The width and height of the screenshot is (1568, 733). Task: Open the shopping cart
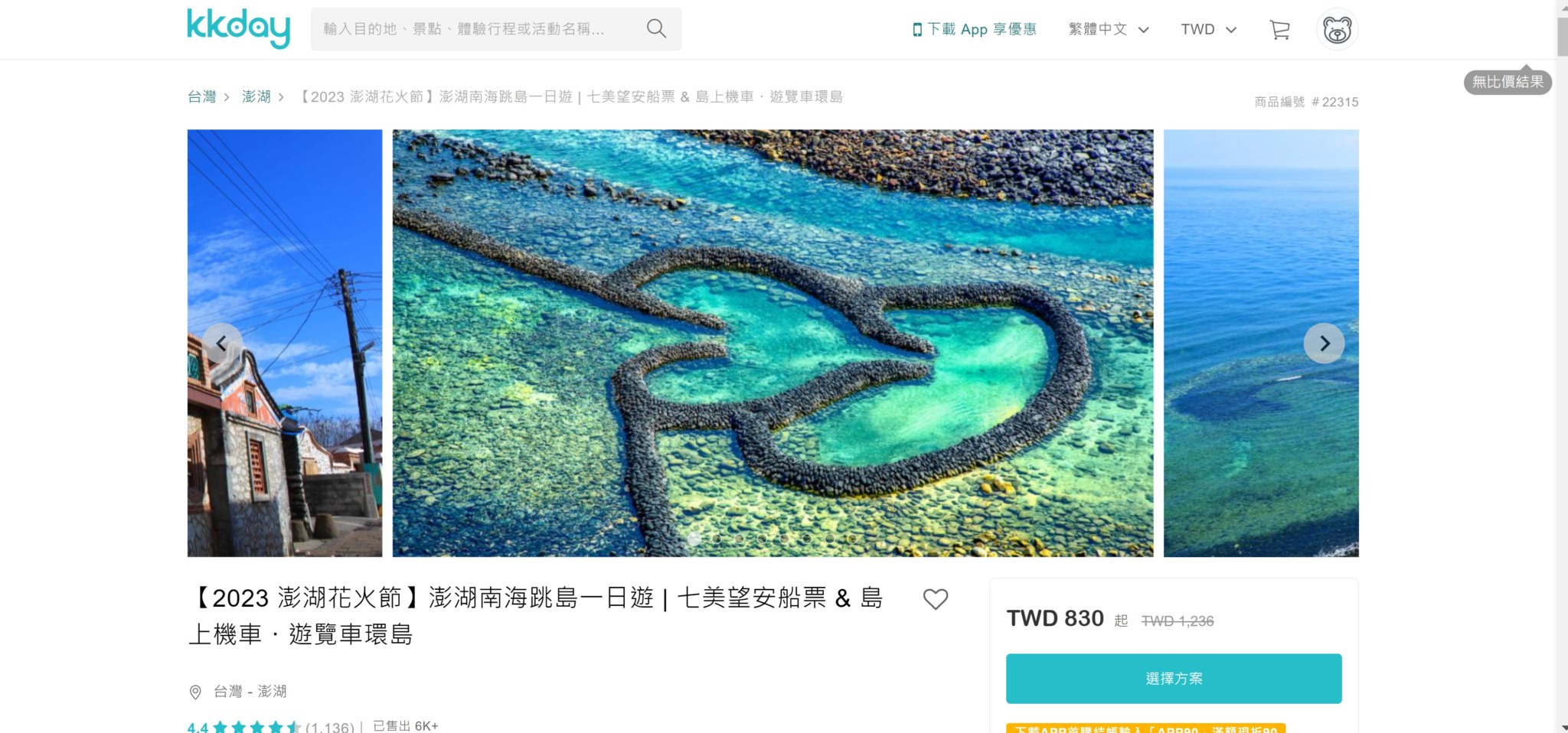coord(1279,30)
